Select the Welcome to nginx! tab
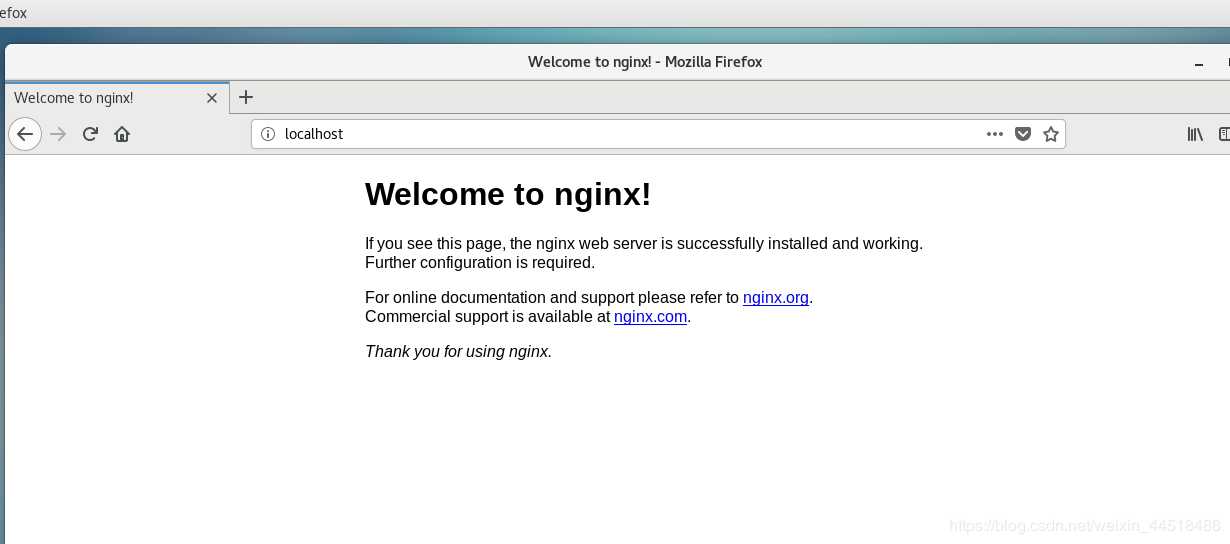The width and height of the screenshot is (1230, 544). (117, 98)
